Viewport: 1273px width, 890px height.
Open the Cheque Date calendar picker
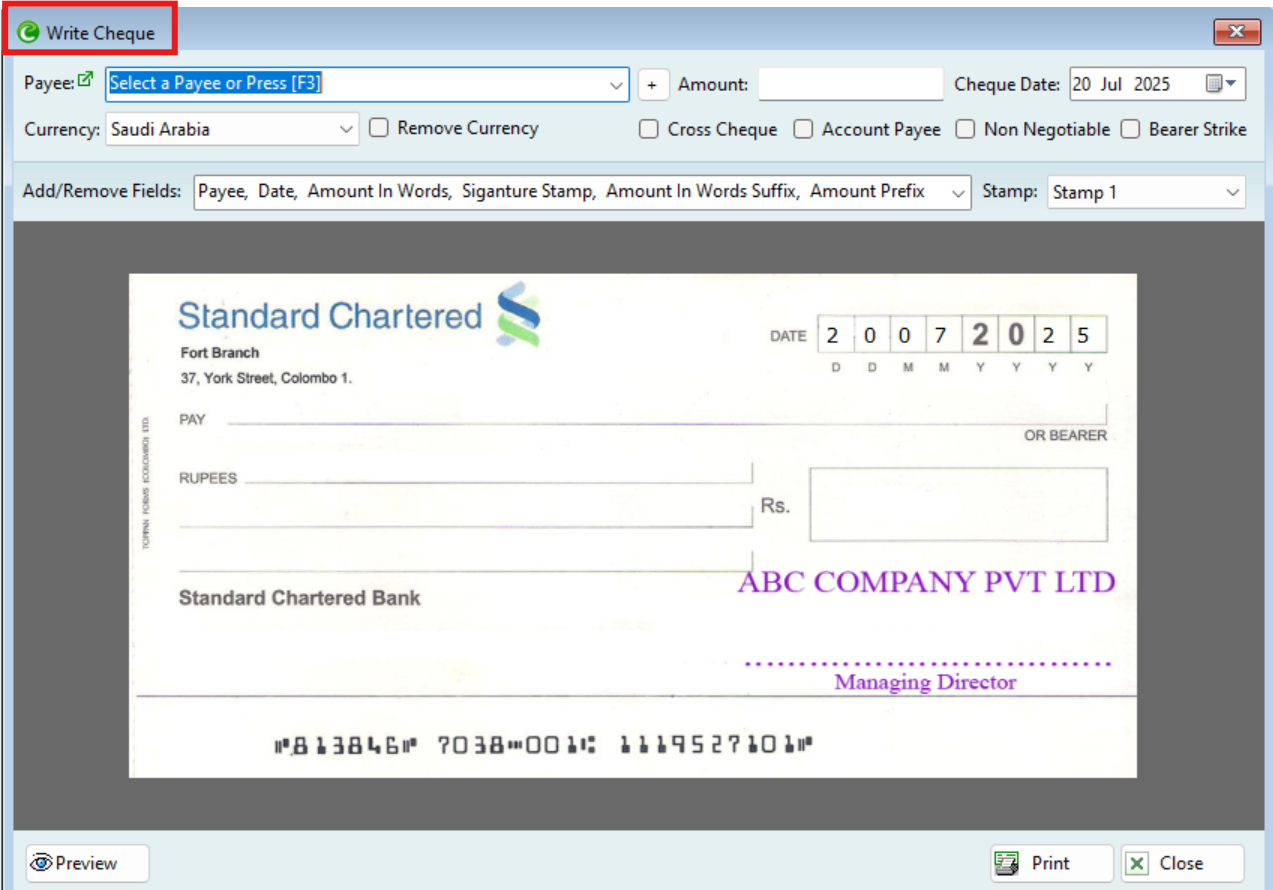coord(1221,84)
